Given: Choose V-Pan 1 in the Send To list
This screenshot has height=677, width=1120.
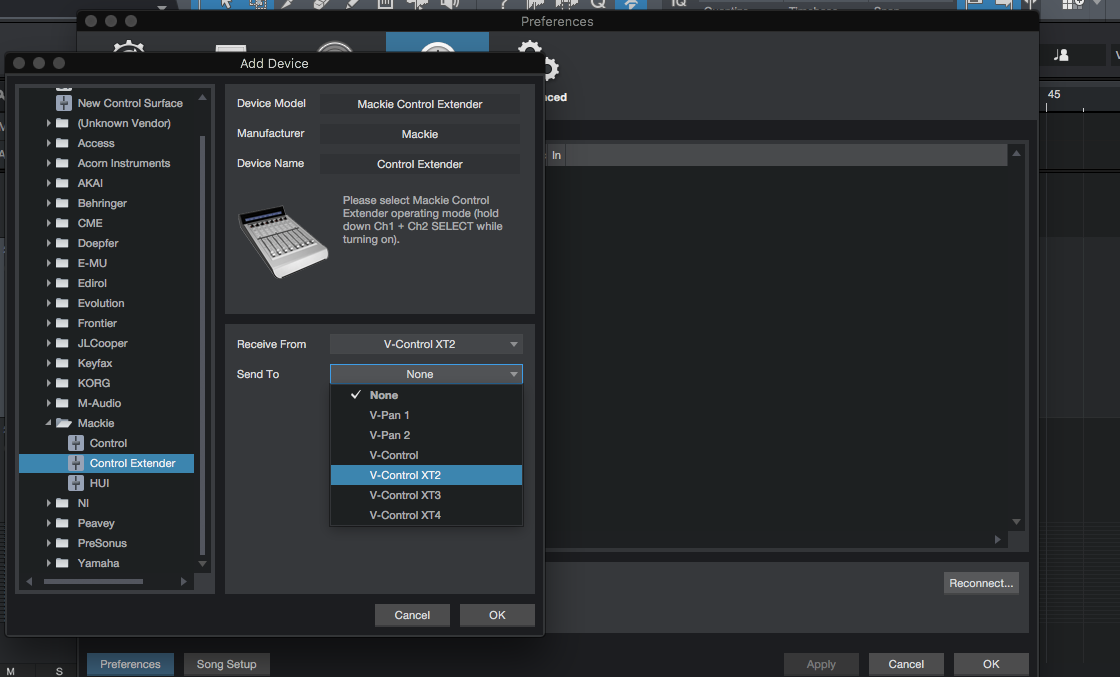Looking at the screenshot, I should point(426,415).
